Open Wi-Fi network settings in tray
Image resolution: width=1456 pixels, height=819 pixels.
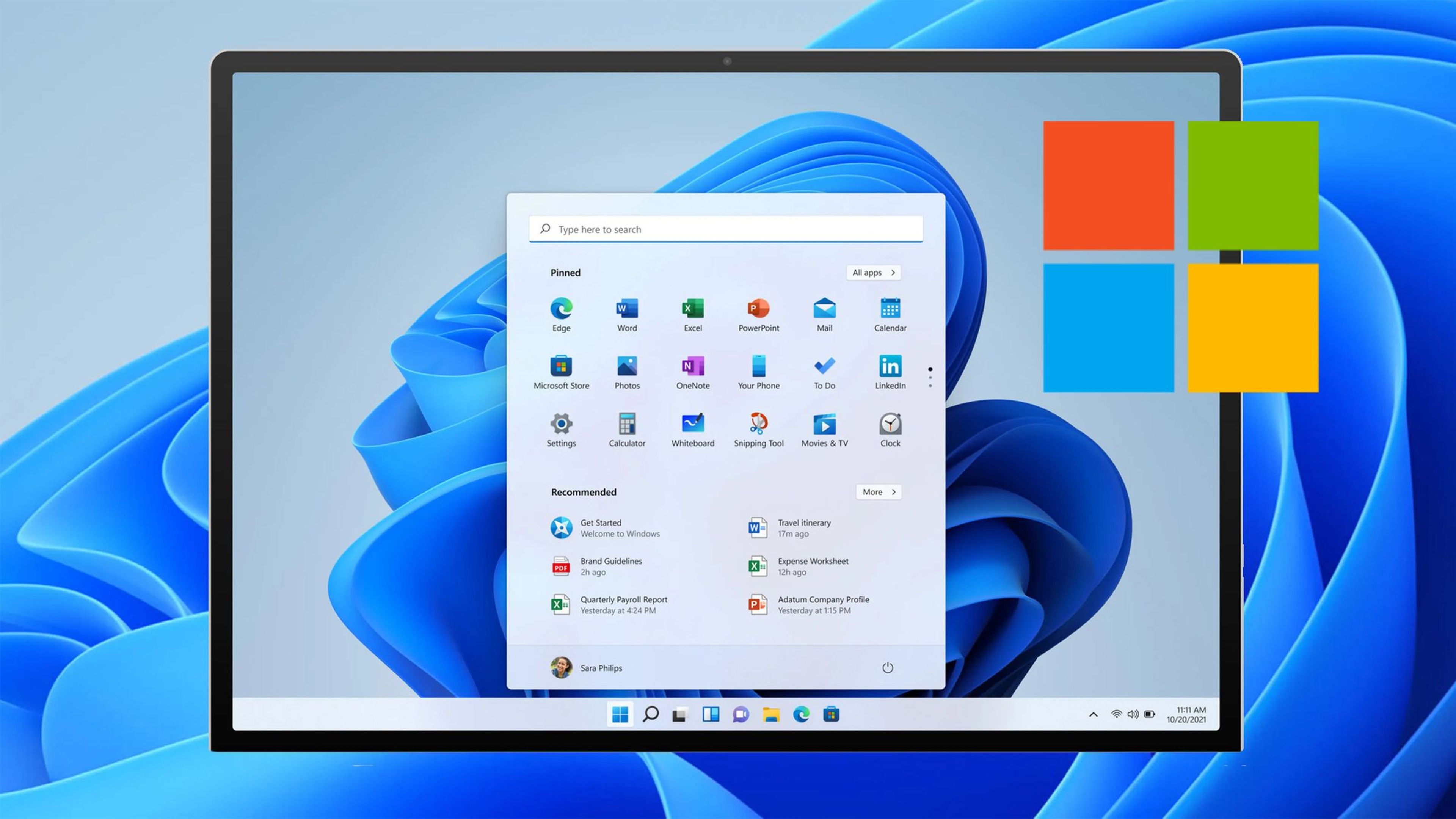point(1116,714)
